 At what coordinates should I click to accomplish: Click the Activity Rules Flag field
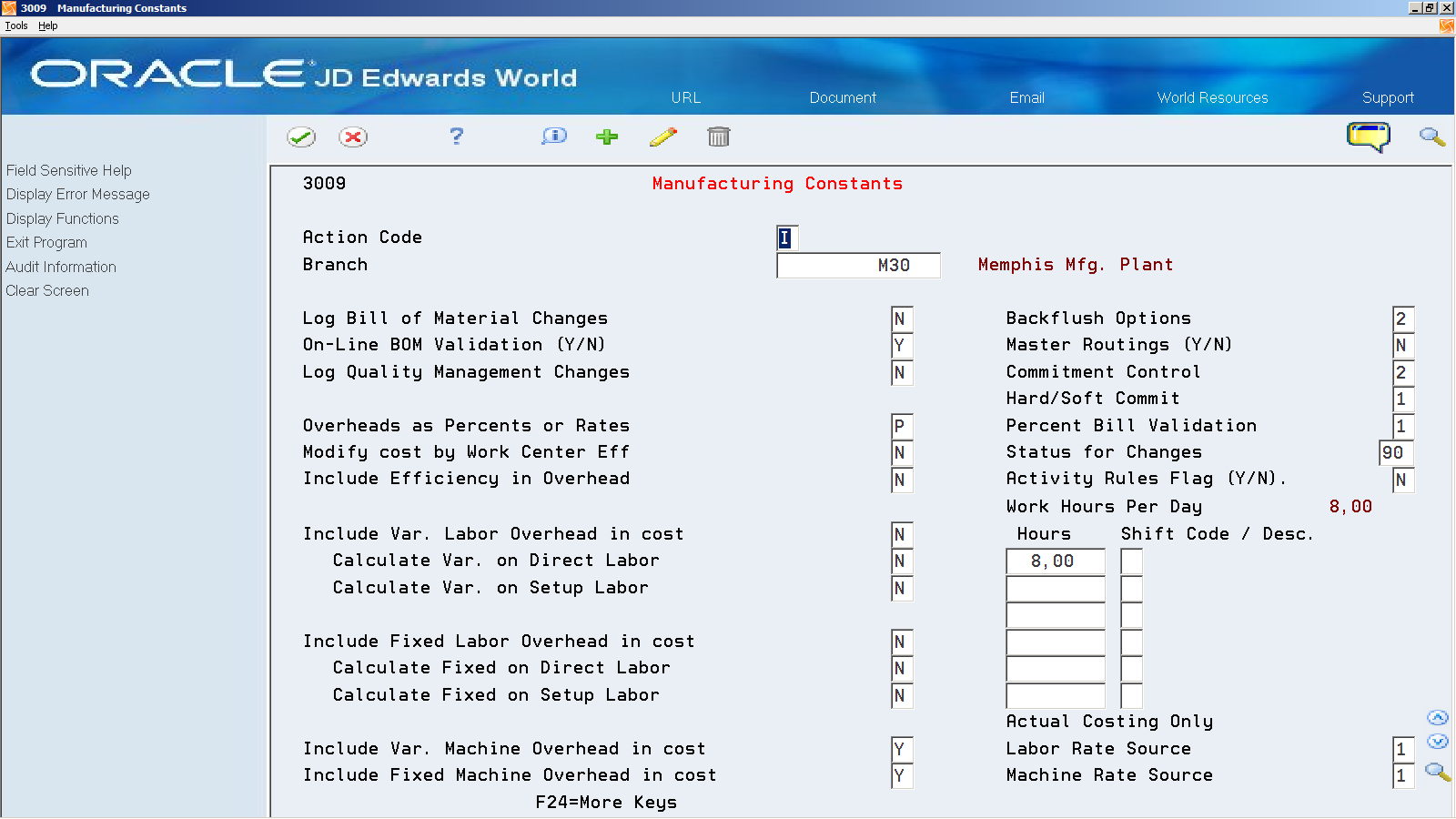(1403, 480)
